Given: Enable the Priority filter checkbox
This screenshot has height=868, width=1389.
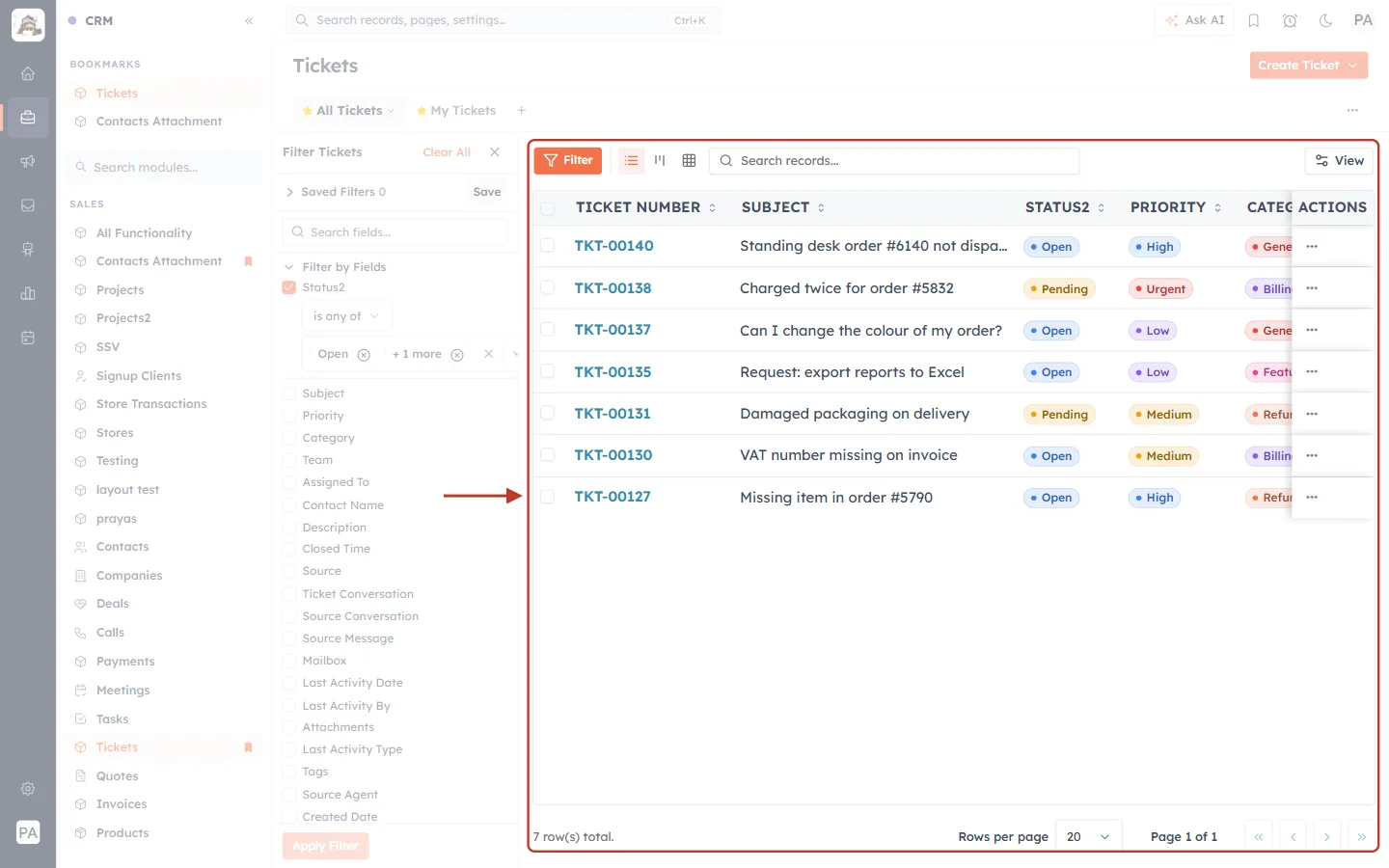Looking at the screenshot, I should (x=288, y=416).
